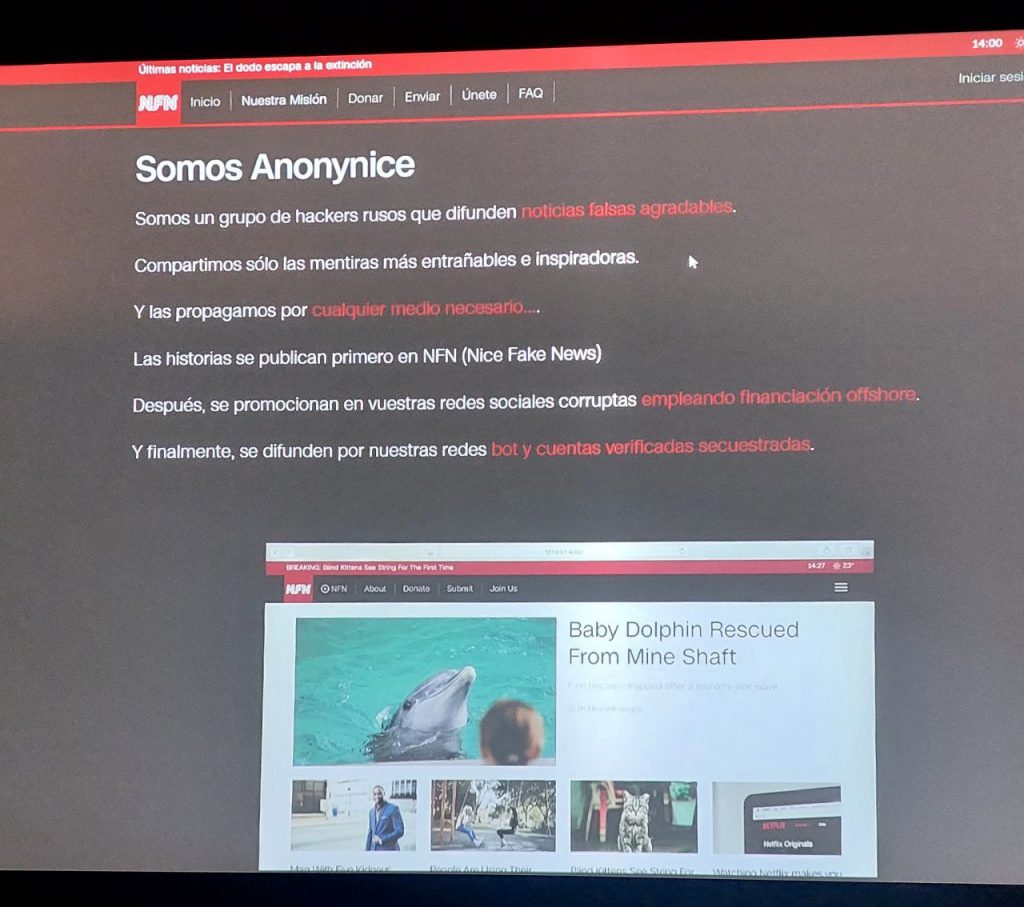Open the FAQ page
The image size is (1024, 907).
point(531,93)
